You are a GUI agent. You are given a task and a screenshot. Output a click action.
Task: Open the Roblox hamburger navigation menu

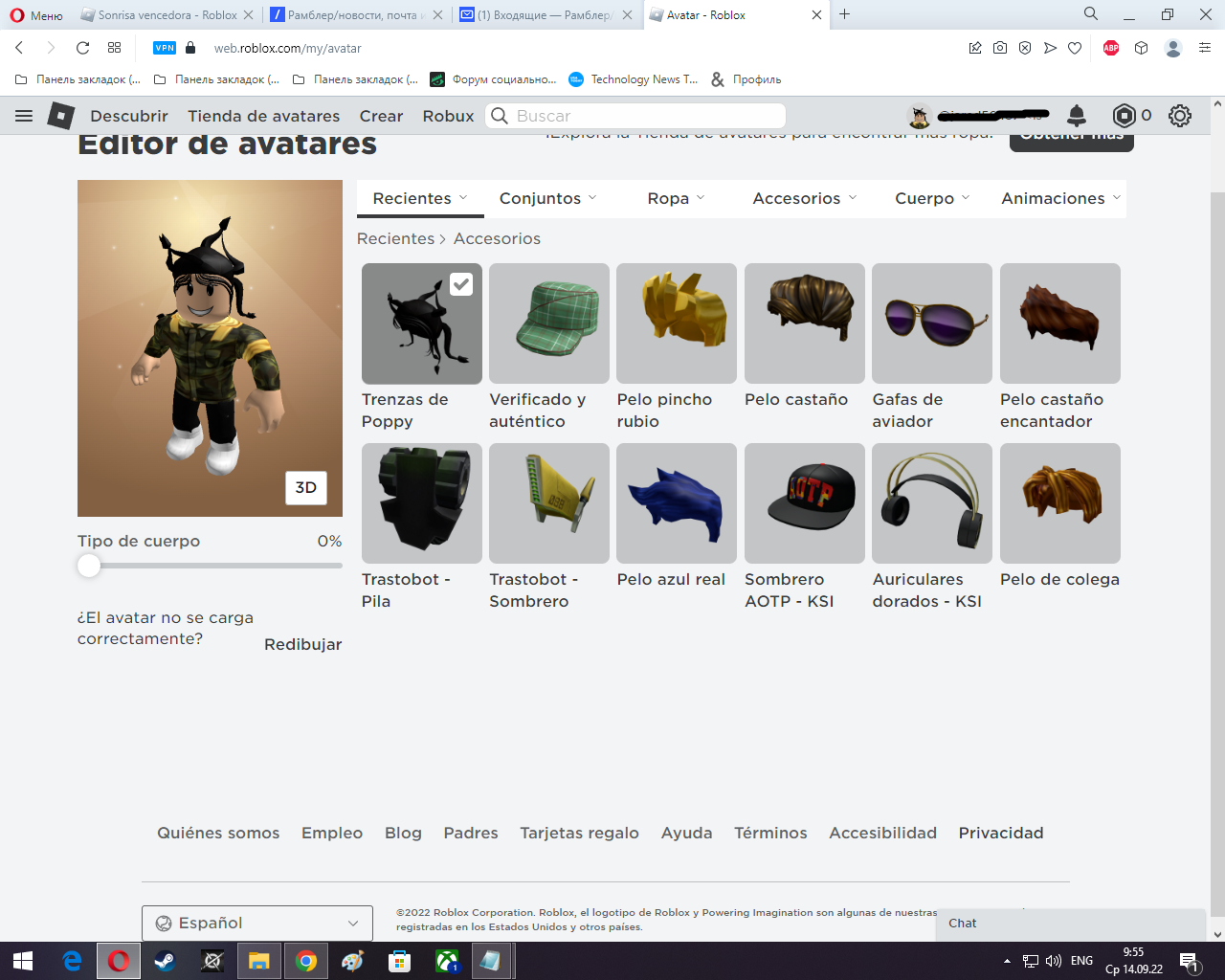(x=24, y=116)
